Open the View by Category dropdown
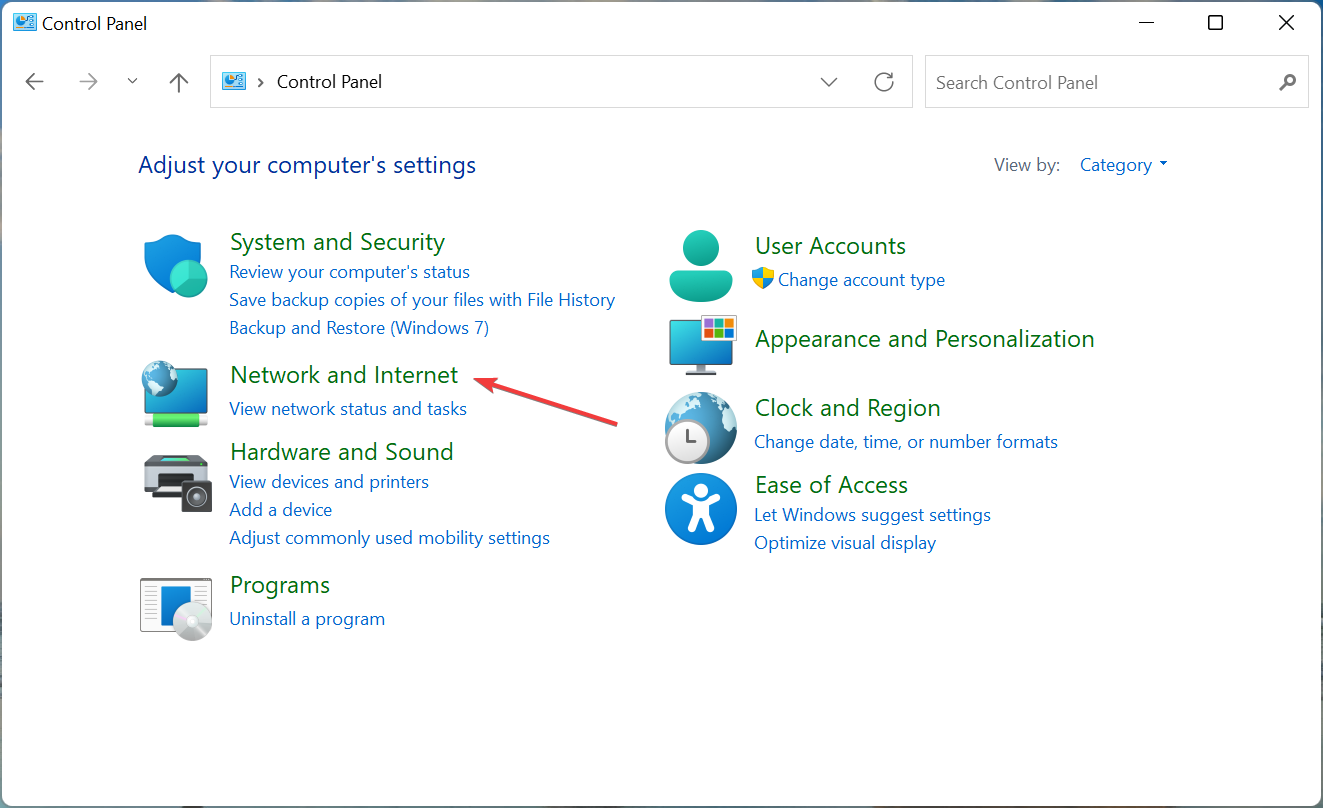Image resolution: width=1323 pixels, height=808 pixels. [1123, 165]
